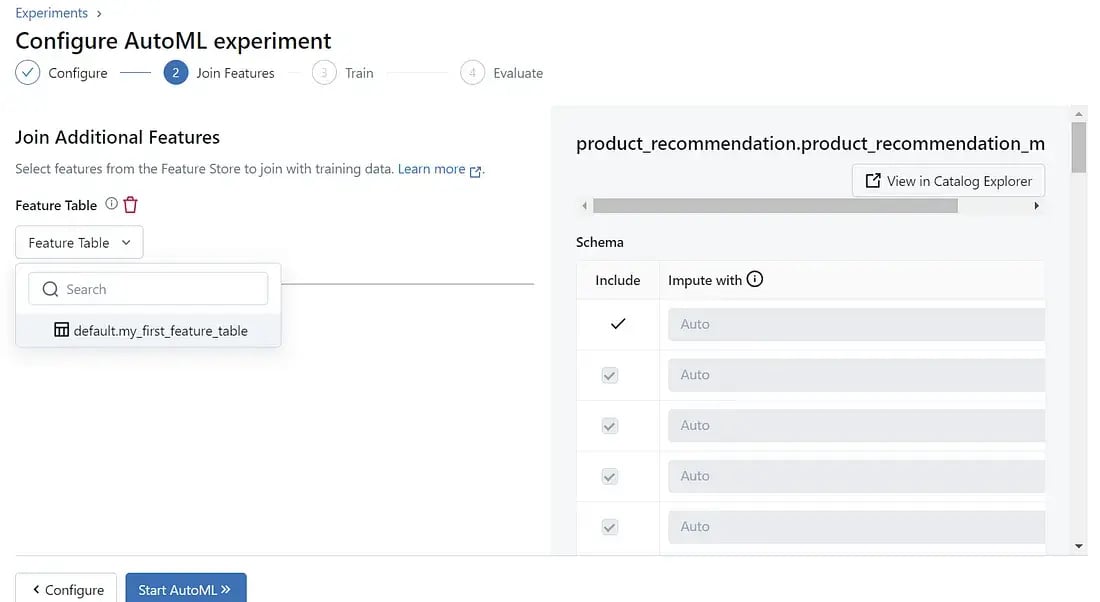Open the first Auto impute dropdown
The width and height of the screenshot is (1100, 602).
coord(856,324)
